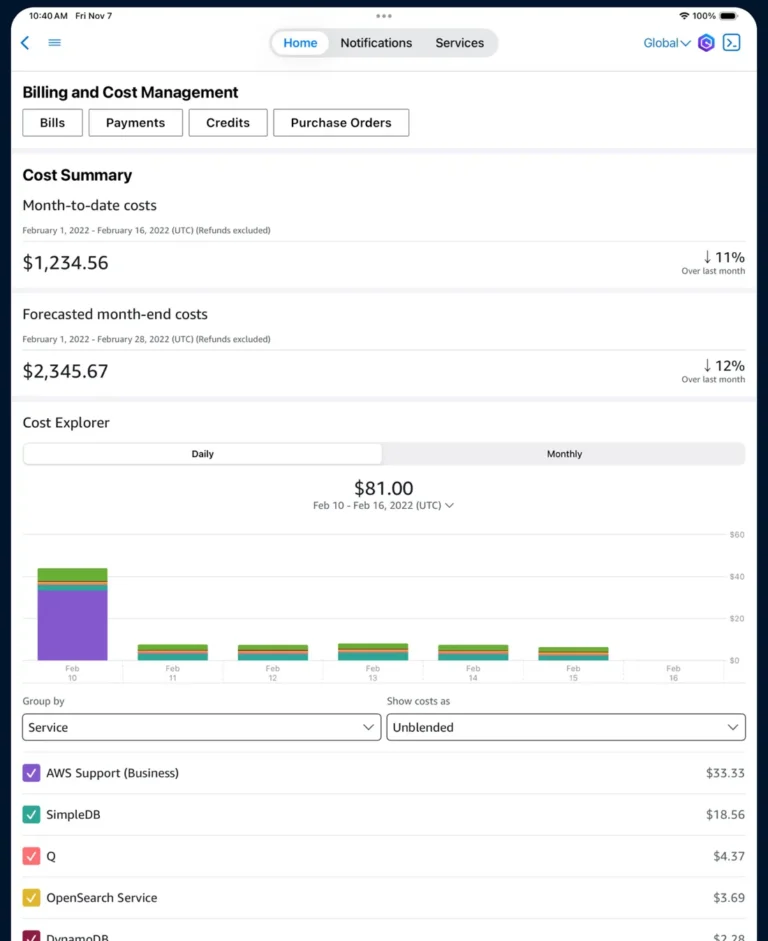Tap the $4.37 Q cost
The height and width of the screenshot is (941, 768).
[728, 856]
